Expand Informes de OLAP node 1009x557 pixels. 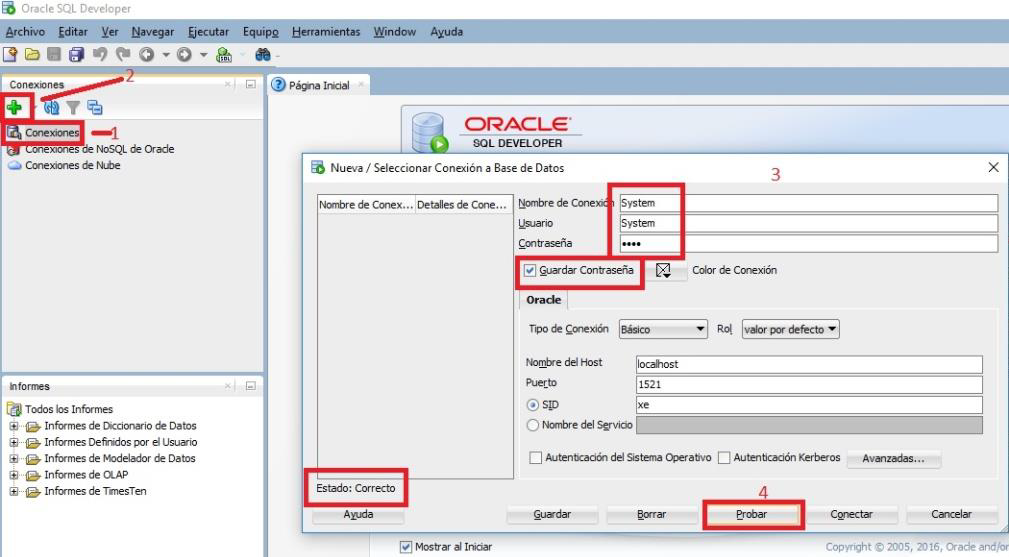coord(14,475)
